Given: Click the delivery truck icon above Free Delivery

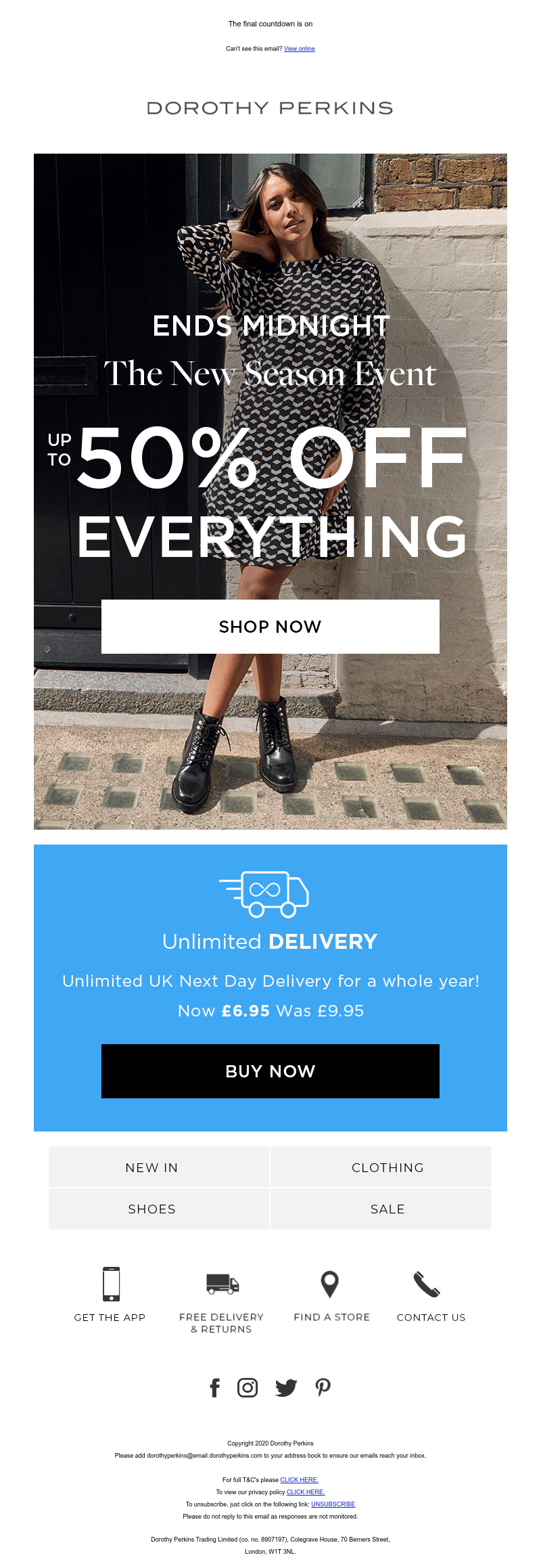Looking at the screenshot, I should pyautogui.click(x=222, y=1284).
